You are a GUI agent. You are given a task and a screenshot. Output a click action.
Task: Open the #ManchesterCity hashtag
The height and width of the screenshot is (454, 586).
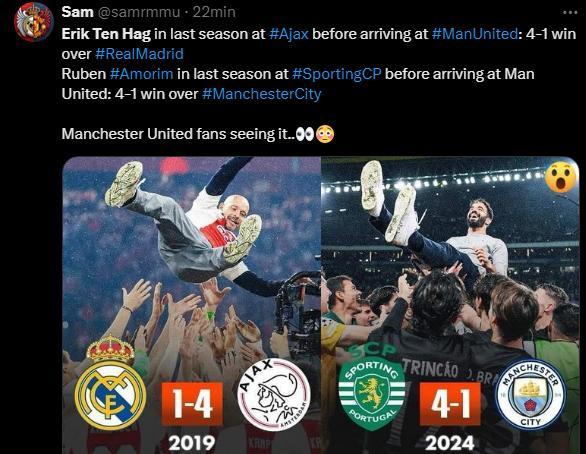pos(262,94)
